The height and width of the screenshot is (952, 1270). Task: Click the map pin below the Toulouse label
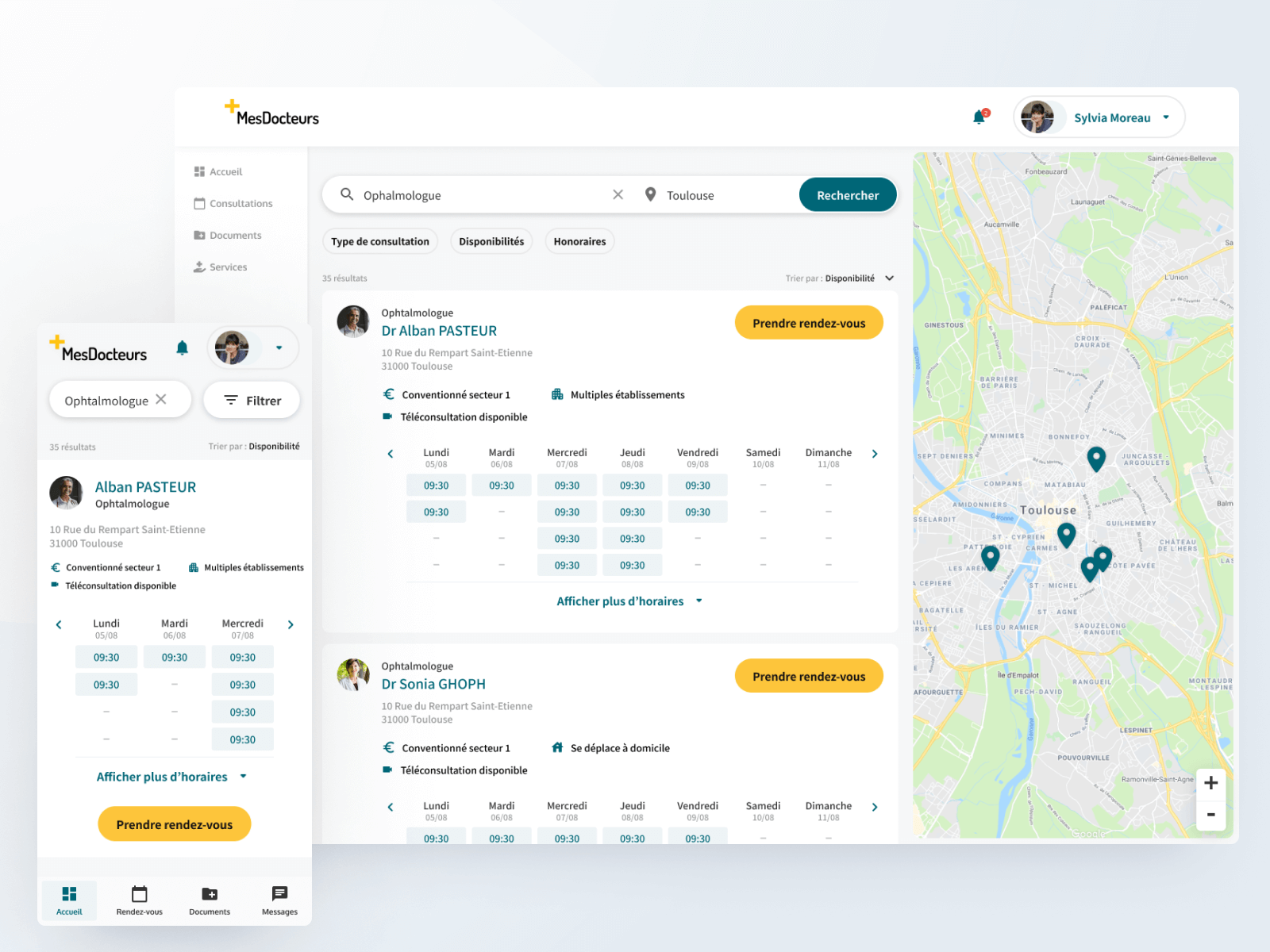coord(1067,535)
